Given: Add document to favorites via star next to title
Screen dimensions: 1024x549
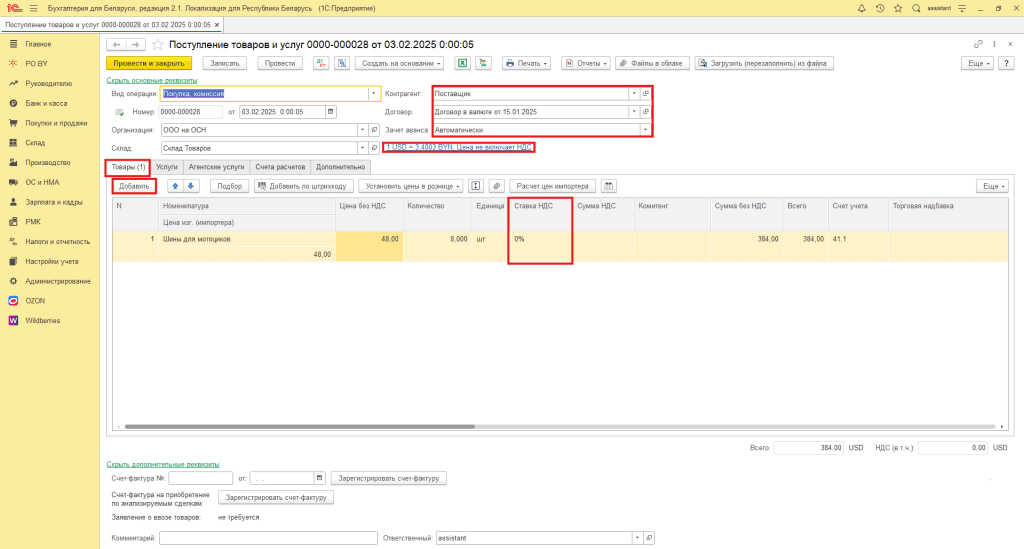Looking at the screenshot, I should coord(157,44).
